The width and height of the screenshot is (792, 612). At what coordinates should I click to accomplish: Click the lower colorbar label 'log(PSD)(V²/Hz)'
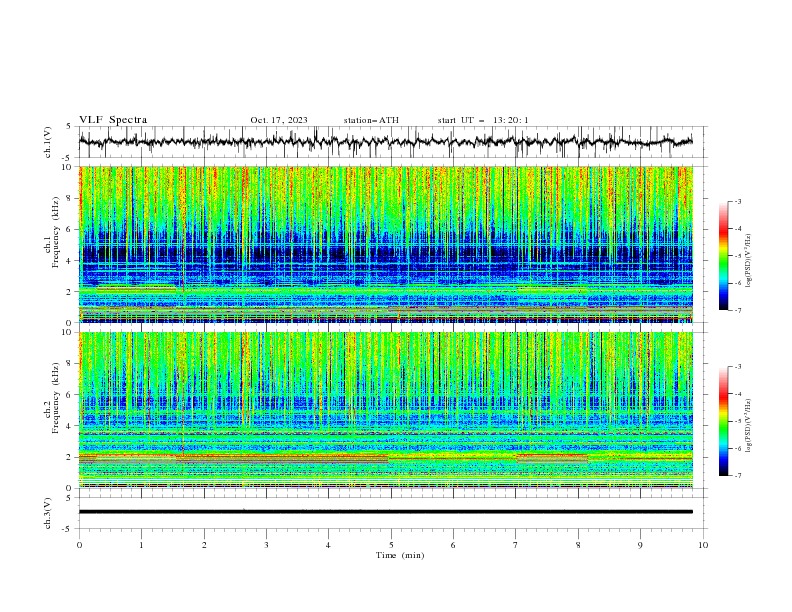[x=749, y=426]
